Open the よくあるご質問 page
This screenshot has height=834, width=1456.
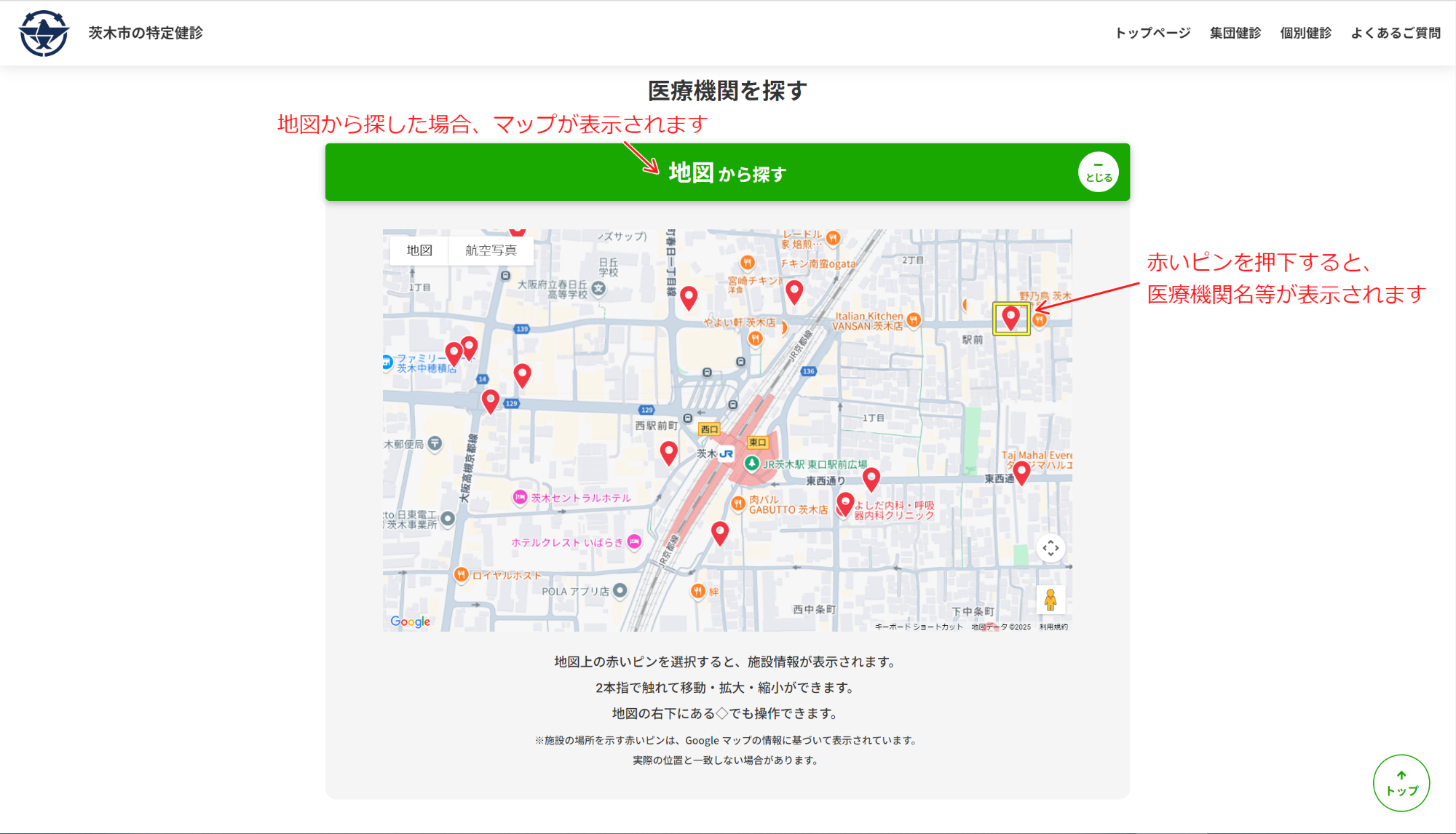[1396, 33]
